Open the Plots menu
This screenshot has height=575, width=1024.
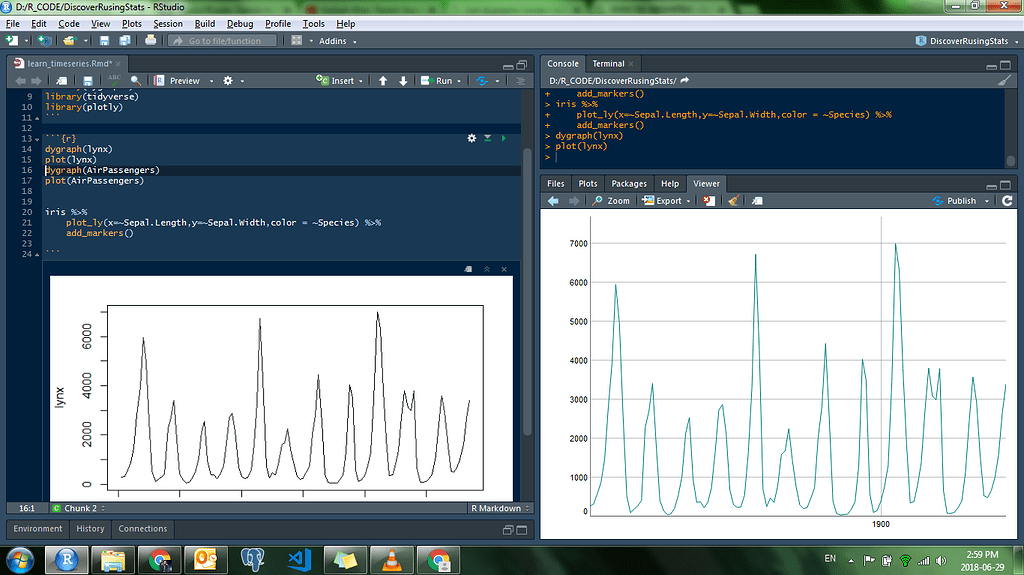(131, 24)
